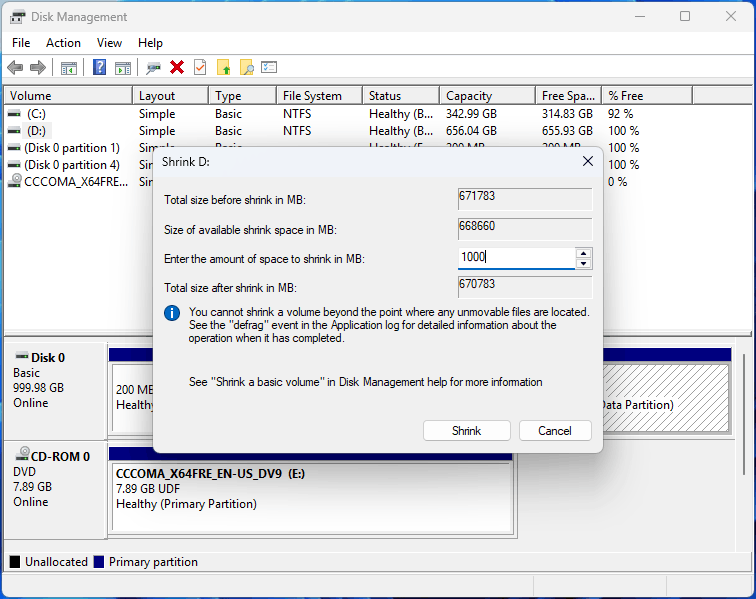
Task: Click the Total size before shrink field
Action: [x=525, y=199]
